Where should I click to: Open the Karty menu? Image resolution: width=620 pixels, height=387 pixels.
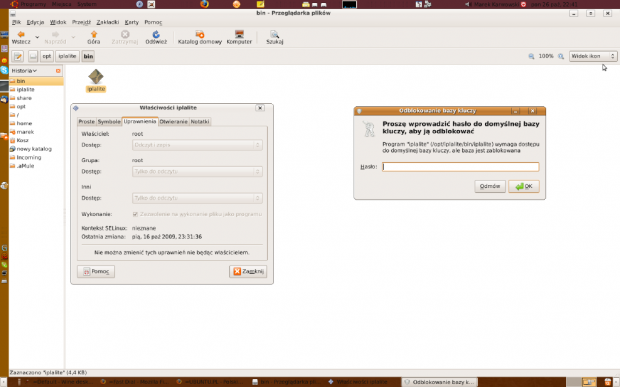[132, 22]
